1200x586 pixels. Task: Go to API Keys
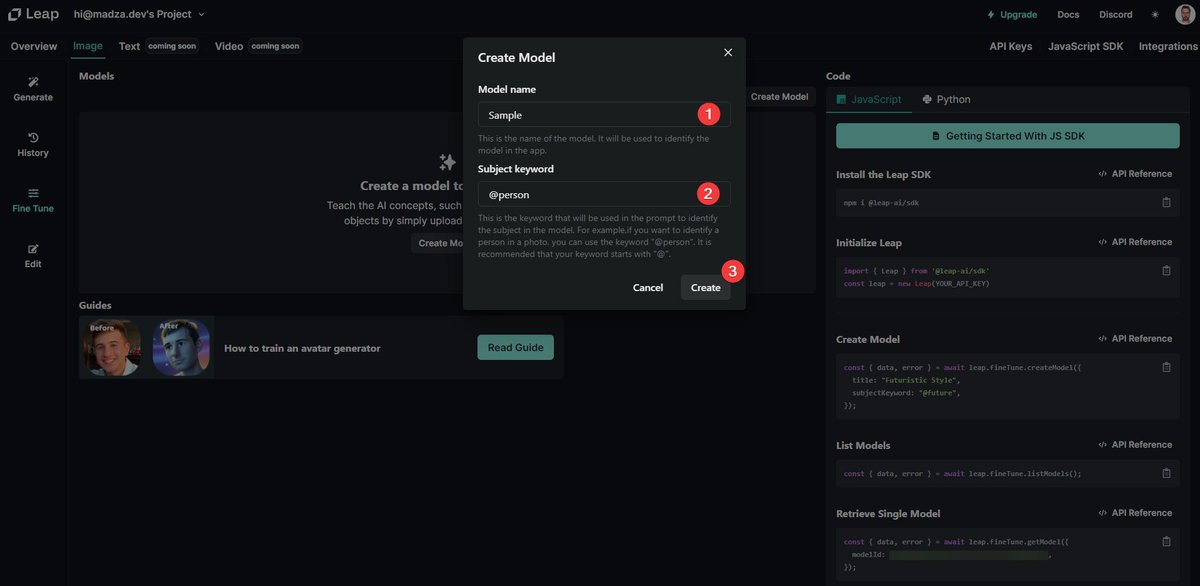[1011, 46]
